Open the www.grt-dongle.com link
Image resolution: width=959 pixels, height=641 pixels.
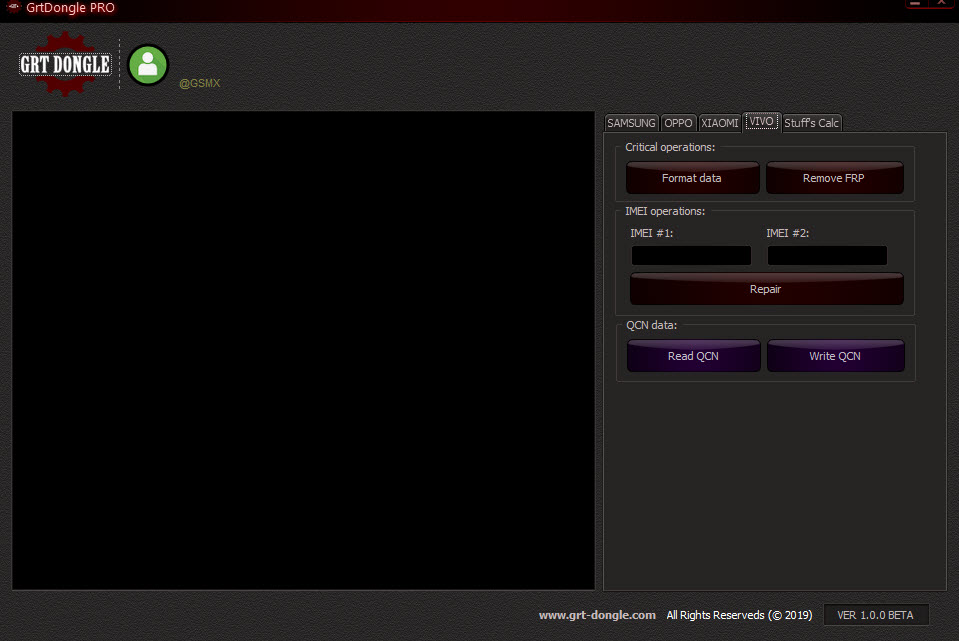pyautogui.click(x=597, y=615)
